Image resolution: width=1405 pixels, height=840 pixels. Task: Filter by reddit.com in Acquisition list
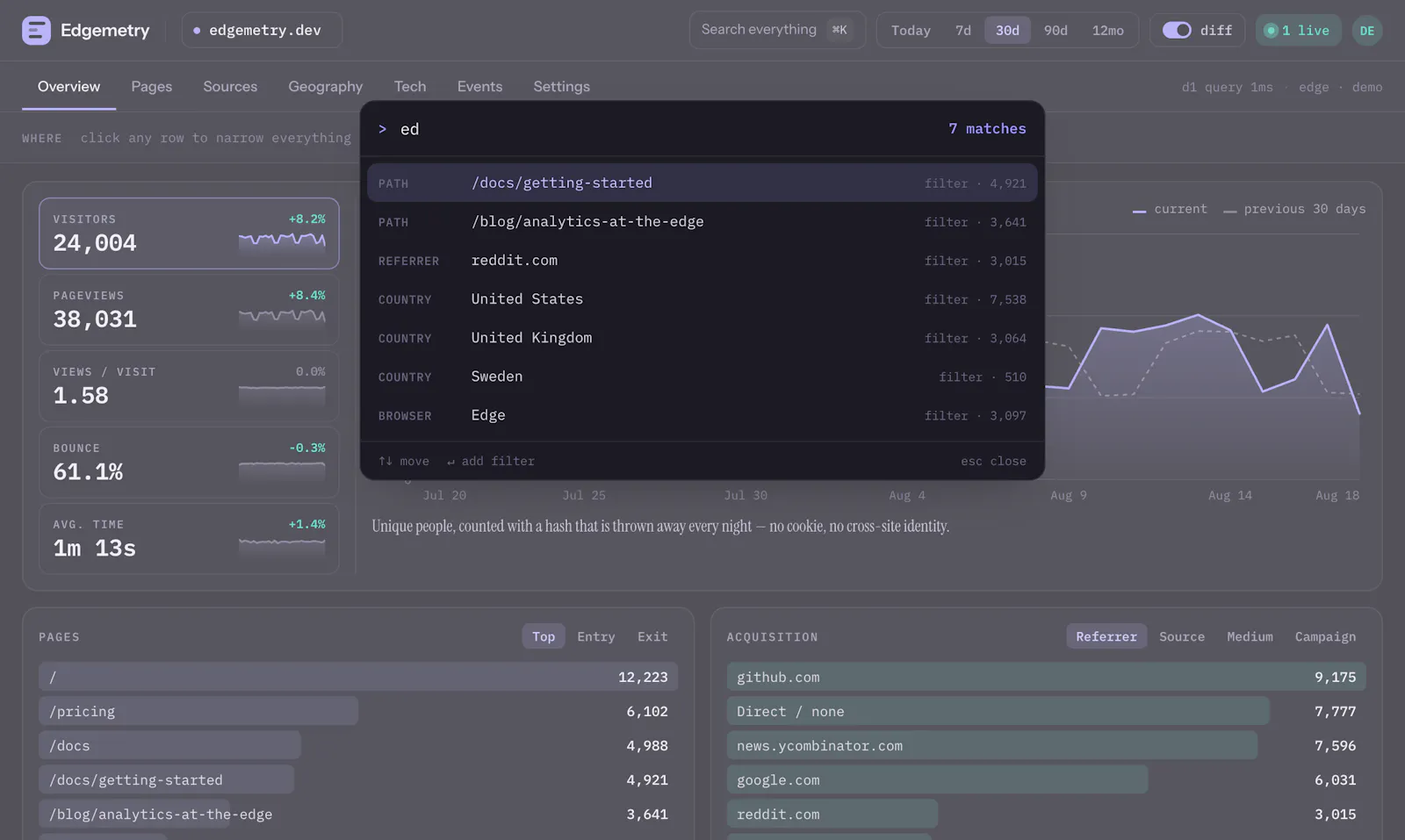click(1046, 815)
